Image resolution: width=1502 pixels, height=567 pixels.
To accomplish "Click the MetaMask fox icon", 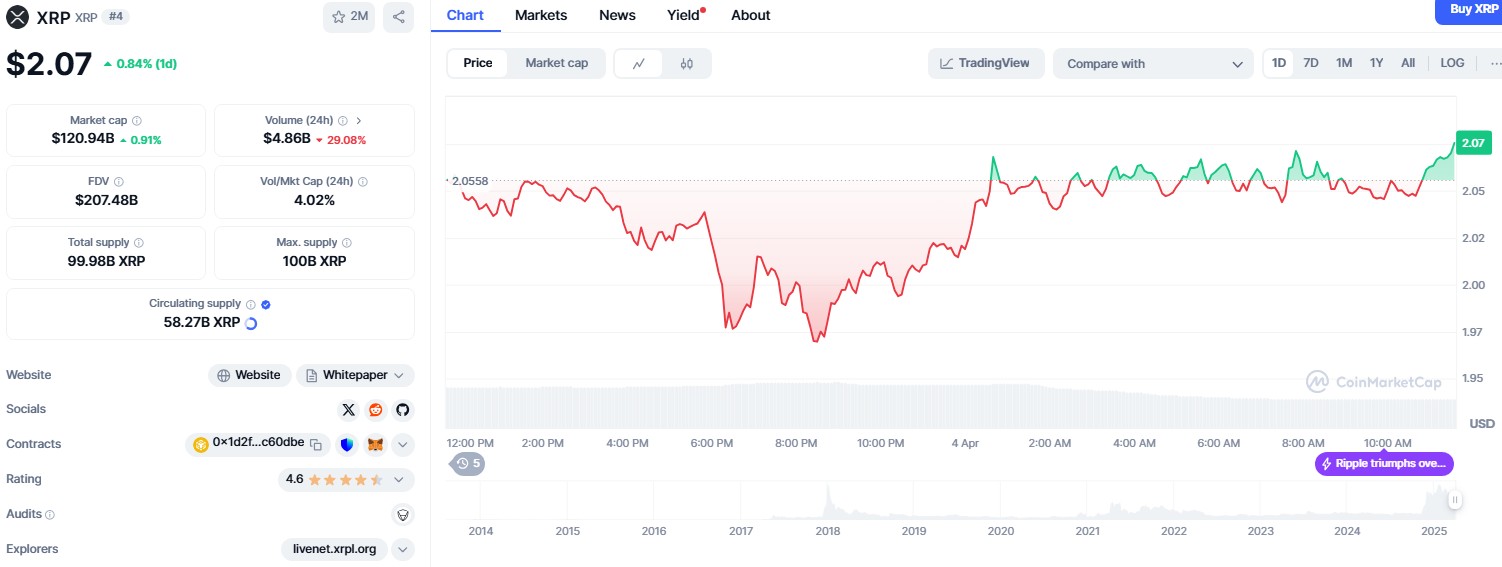I will tap(375, 444).
